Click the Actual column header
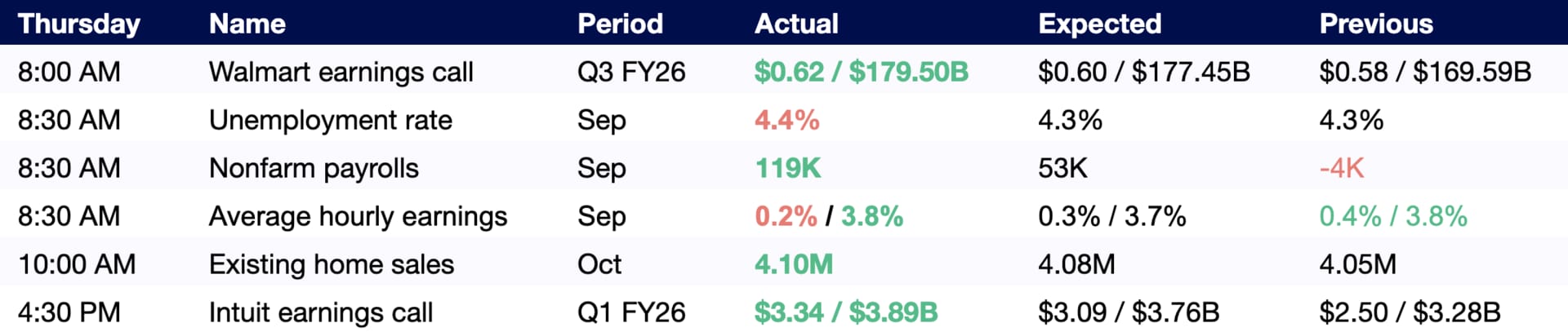The image size is (1568, 332). (796, 24)
